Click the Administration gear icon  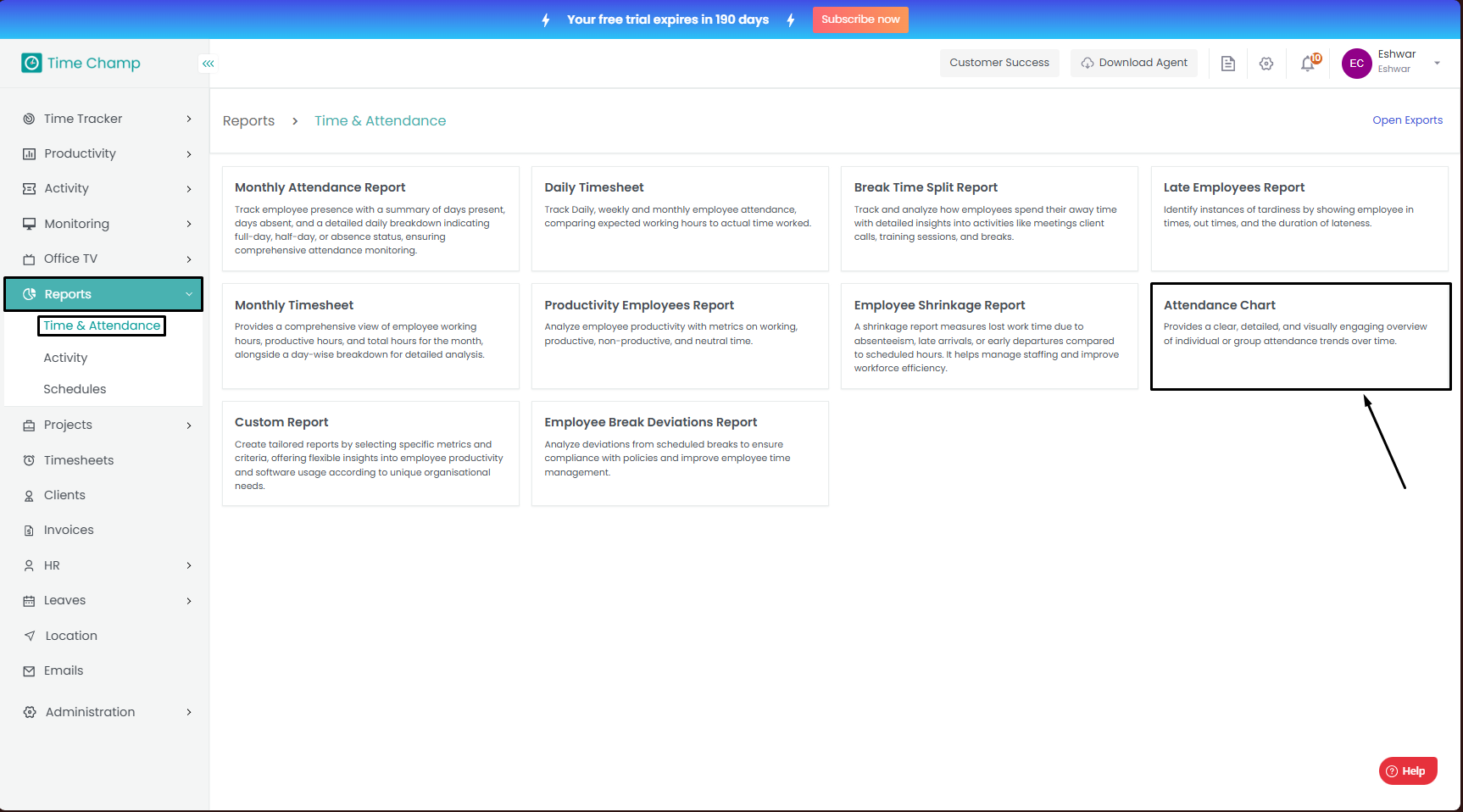point(30,712)
